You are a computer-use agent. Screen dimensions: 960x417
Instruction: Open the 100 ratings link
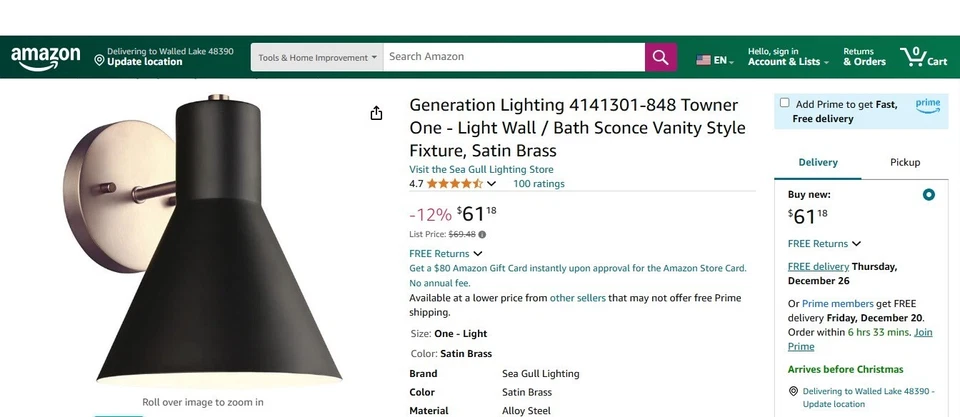tap(538, 184)
